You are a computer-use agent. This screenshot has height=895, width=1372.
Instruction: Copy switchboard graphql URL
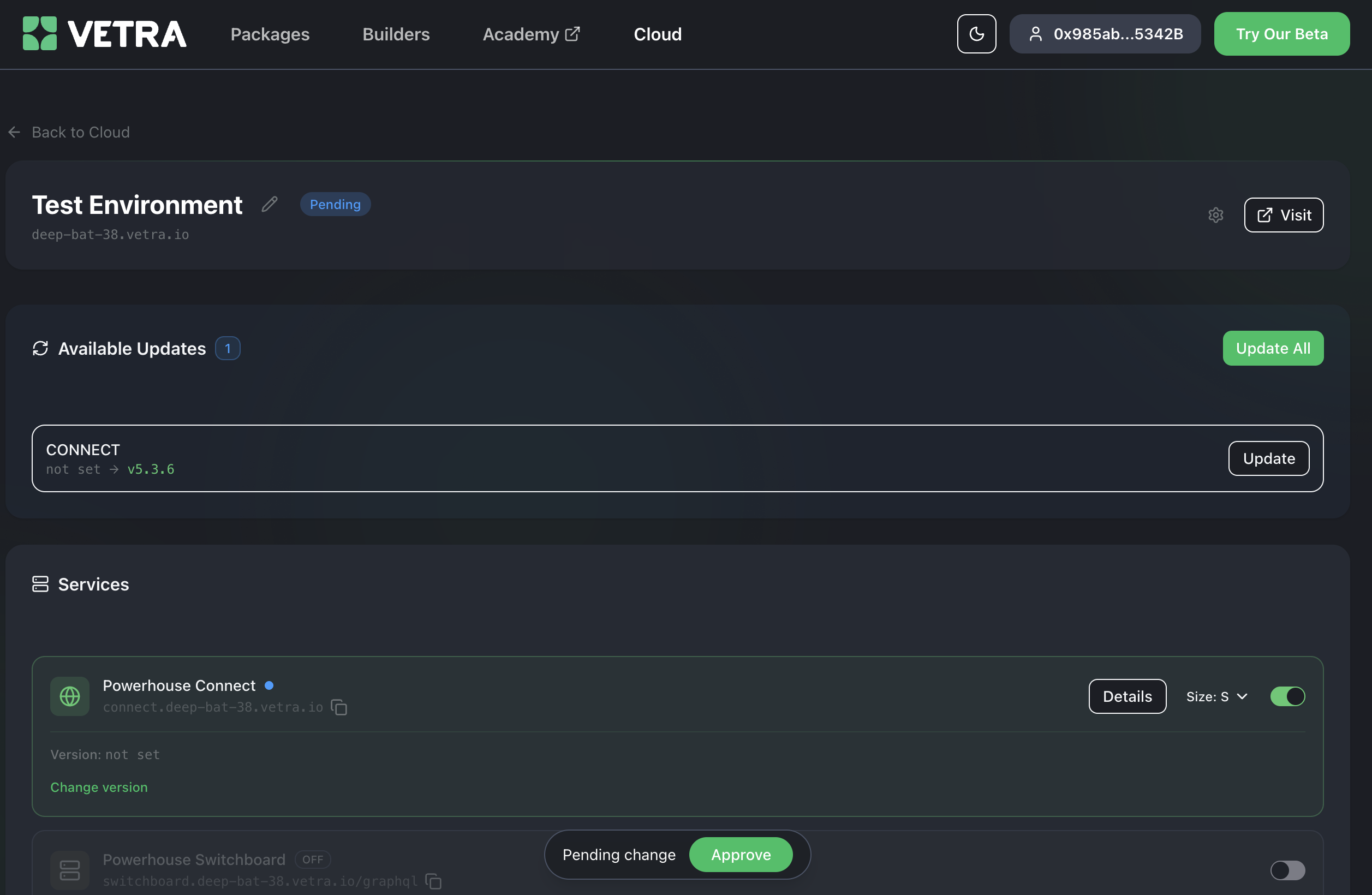433,881
